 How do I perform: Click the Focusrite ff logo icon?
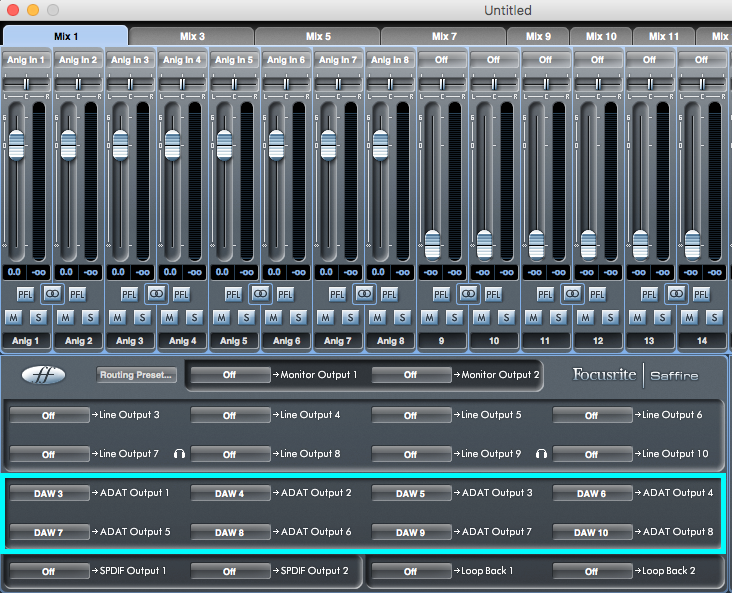click(43, 375)
